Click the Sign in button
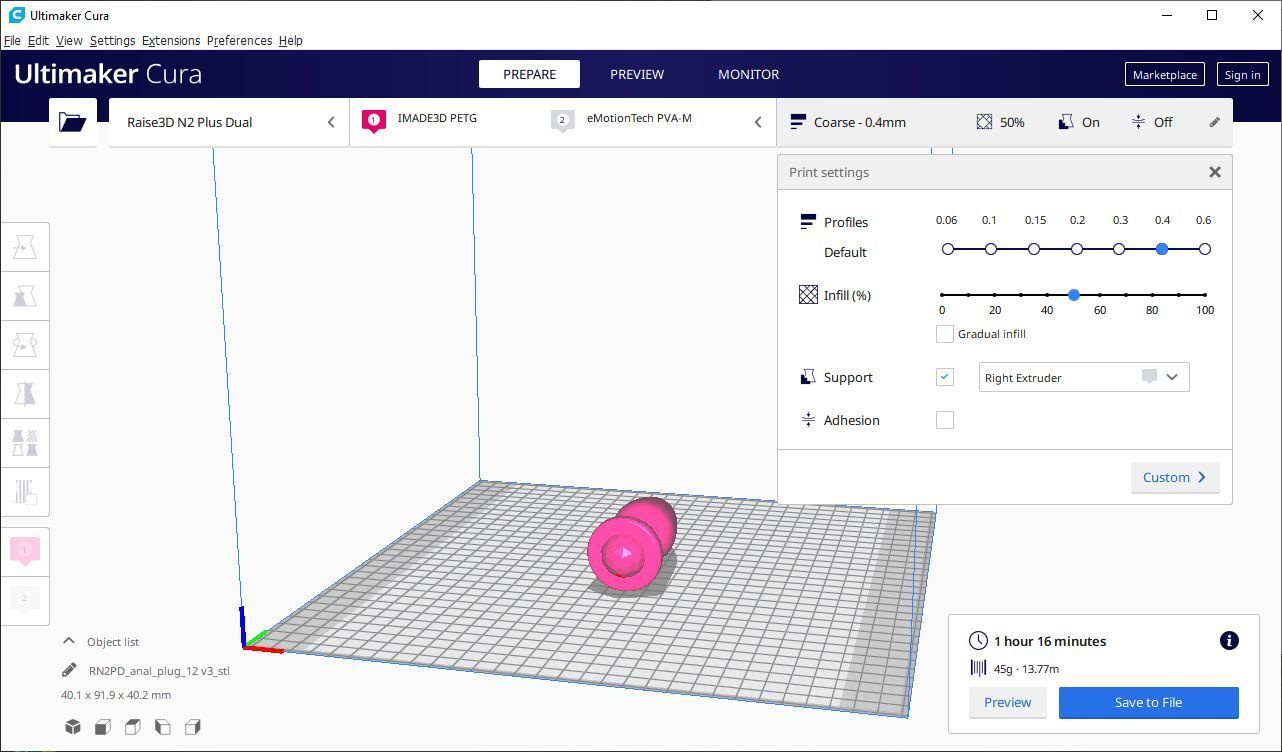This screenshot has height=752, width=1282. [x=1242, y=75]
